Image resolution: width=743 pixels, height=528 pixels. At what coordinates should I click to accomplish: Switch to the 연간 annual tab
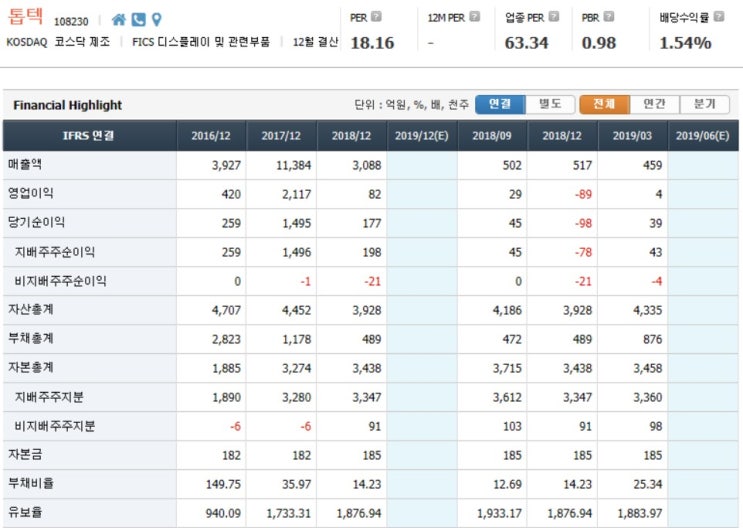point(654,104)
